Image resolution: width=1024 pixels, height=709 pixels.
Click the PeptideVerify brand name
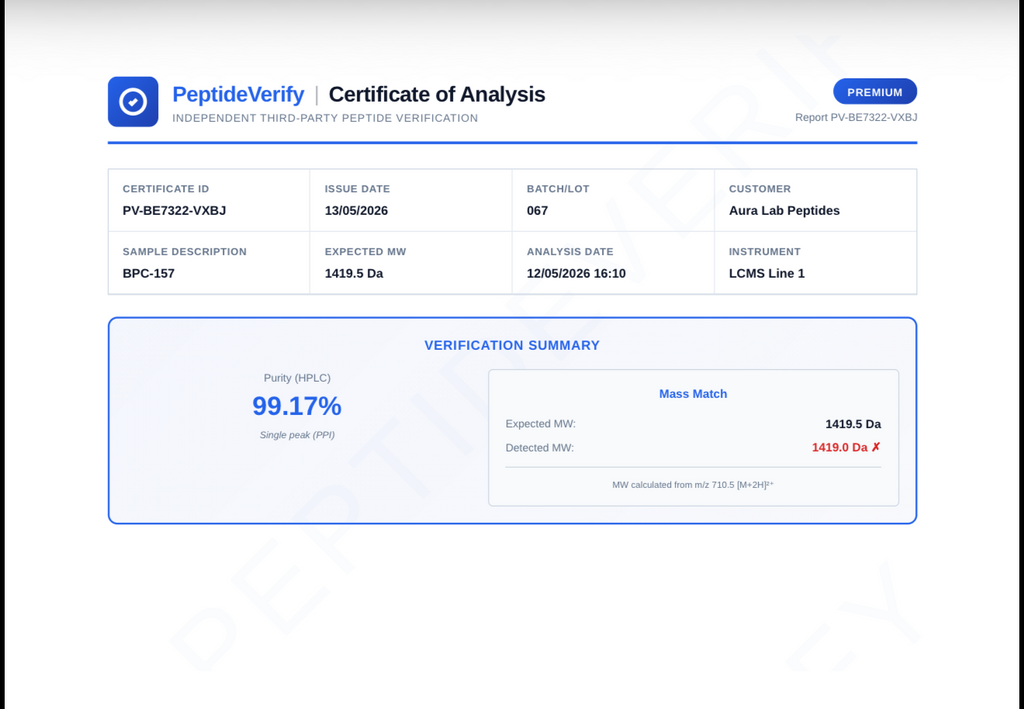pyautogui.click(x=238, y=94)
